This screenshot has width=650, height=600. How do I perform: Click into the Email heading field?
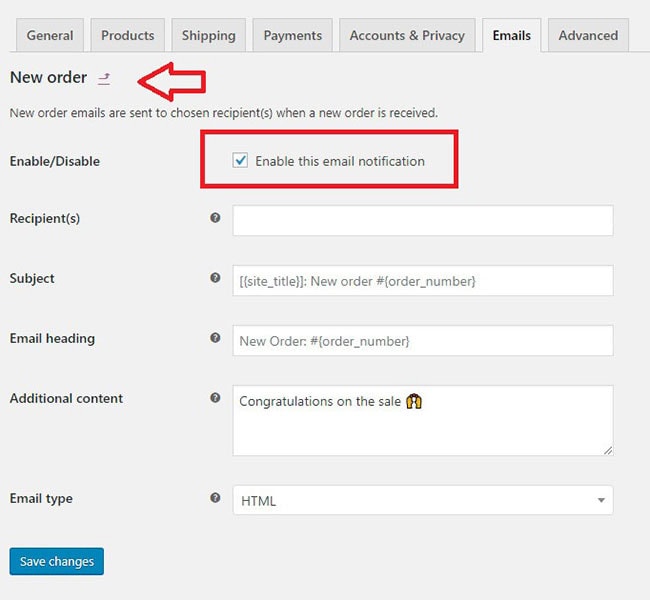point(423,341)
